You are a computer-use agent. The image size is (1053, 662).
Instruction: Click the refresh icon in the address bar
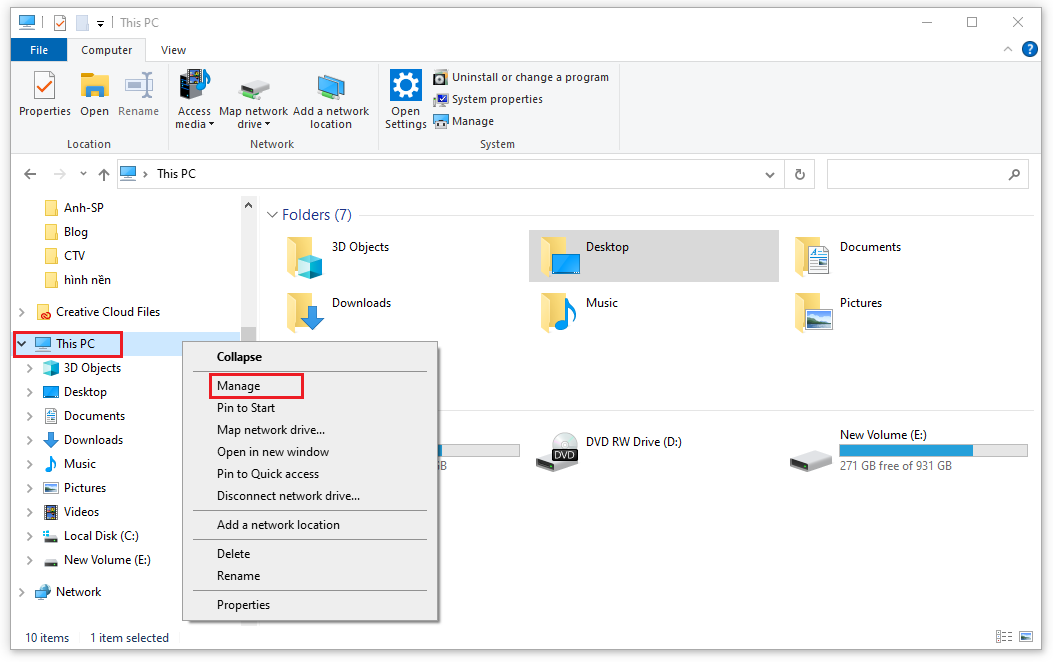[x=799, y=173]
